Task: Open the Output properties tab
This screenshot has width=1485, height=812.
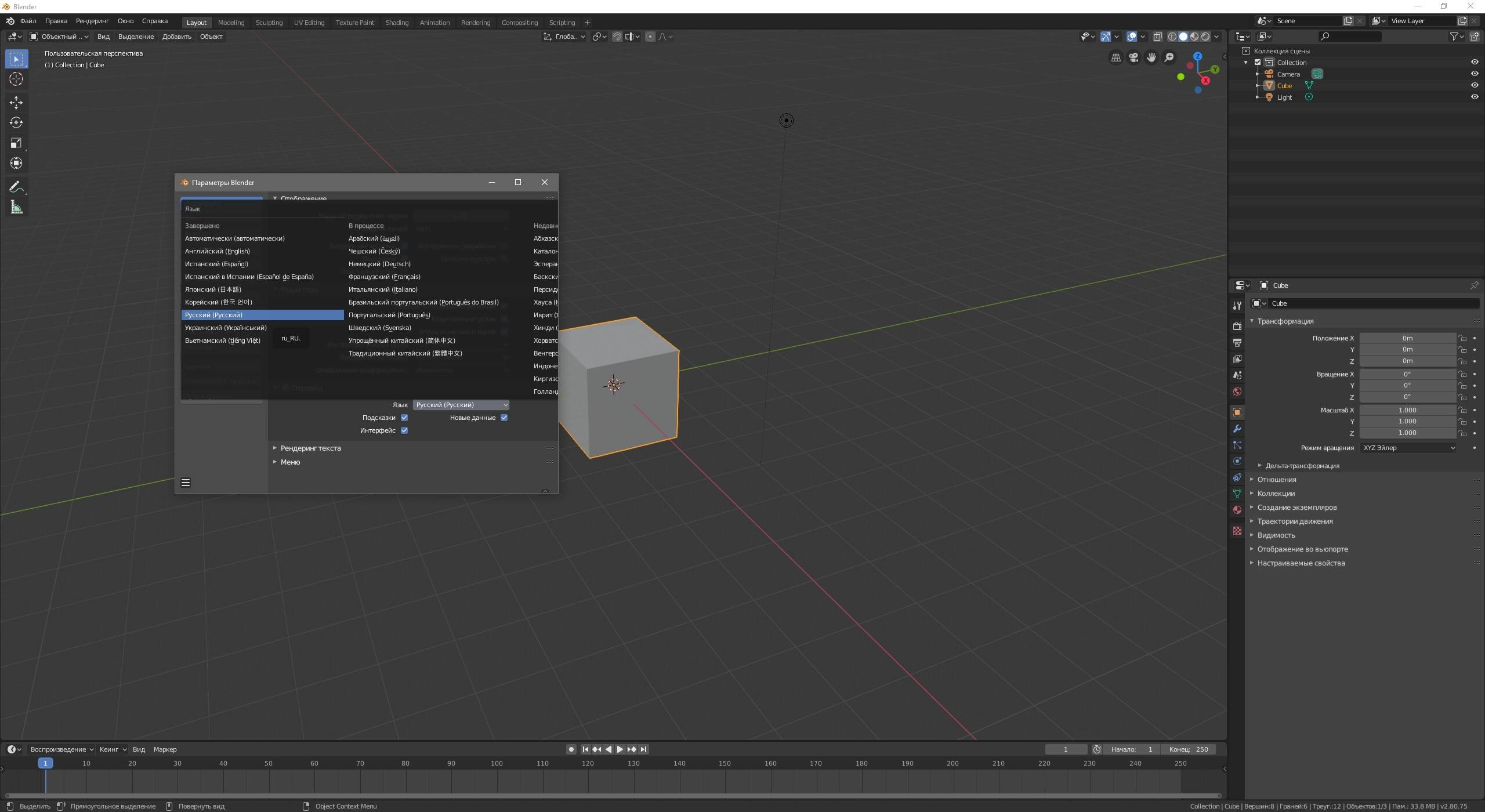Action: click(x=1237, y=343)
